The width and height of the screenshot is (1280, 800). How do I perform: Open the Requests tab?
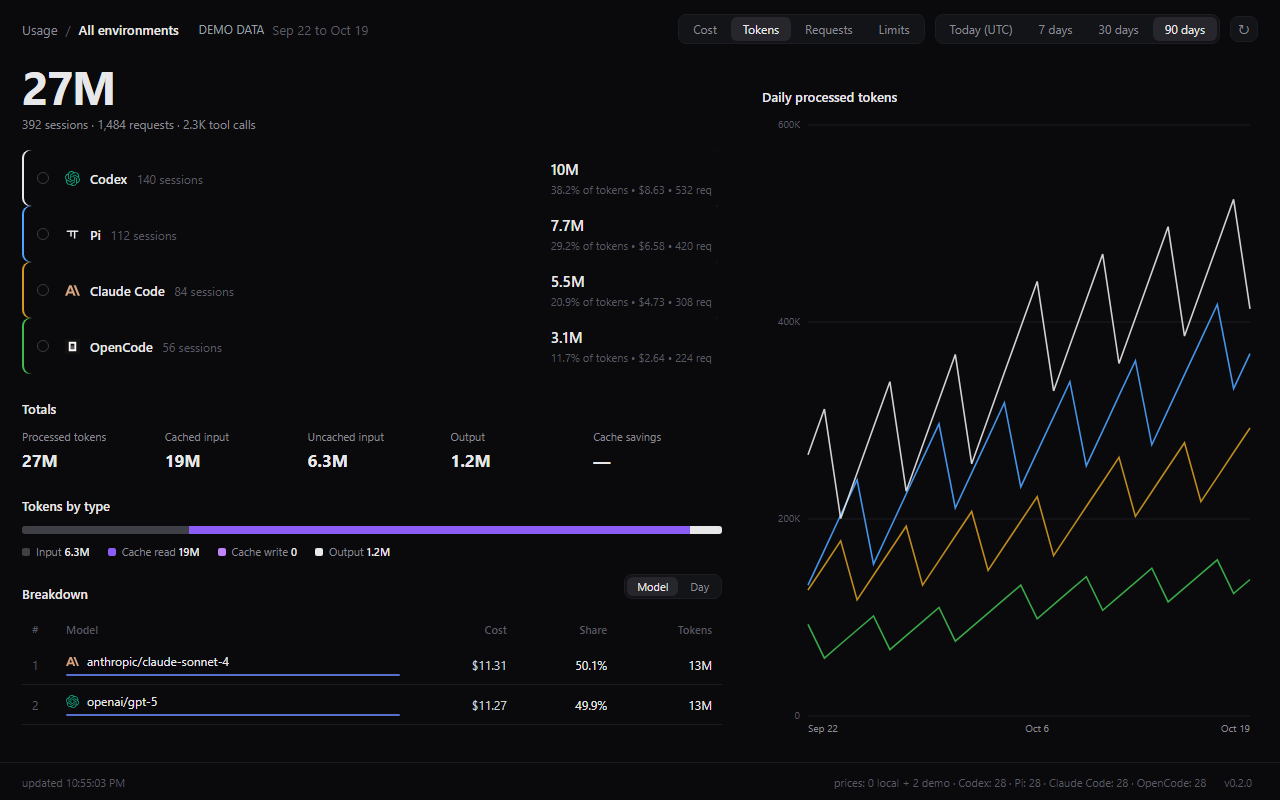click(829, 30)
